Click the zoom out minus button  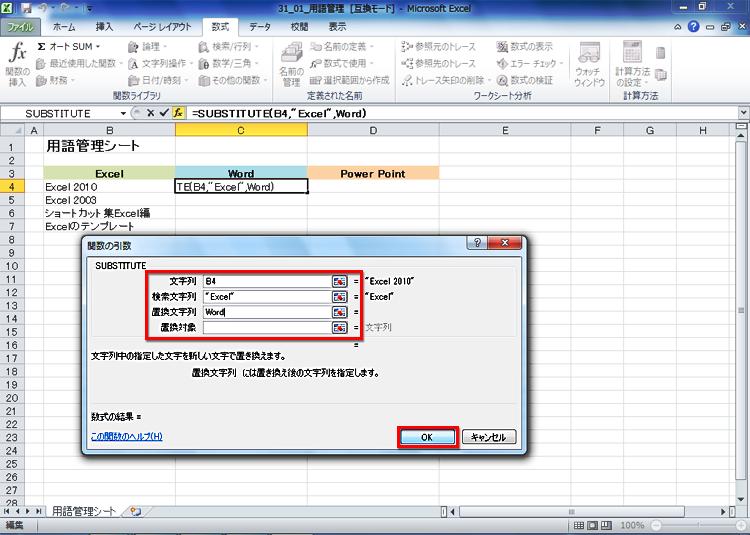click(x=657, y=525)
